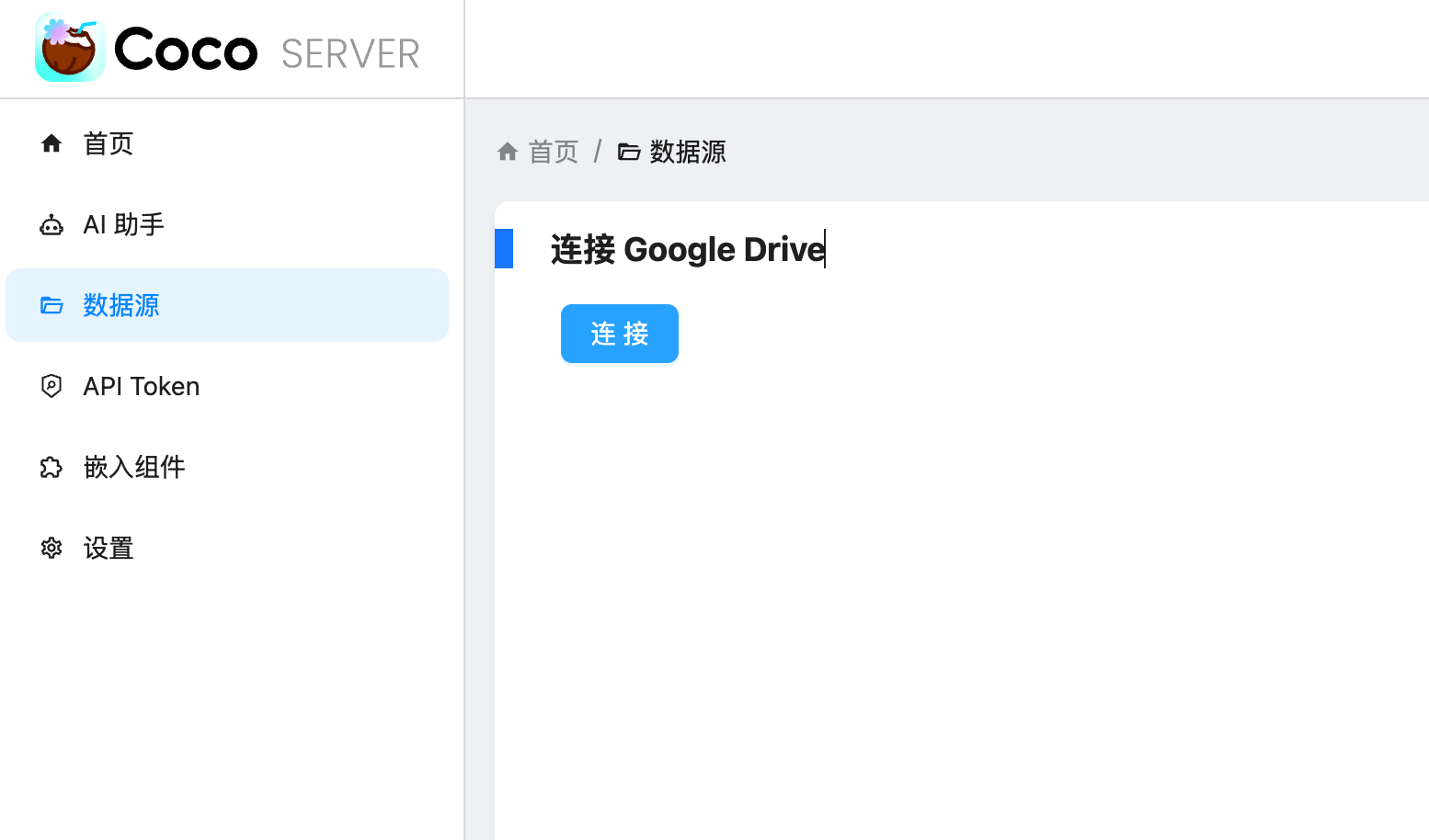Image resolution: width=1429 pixels, height=840 pixels.
Task: Go to 首页 via breadcrumb link
Action: click(553, 152)
